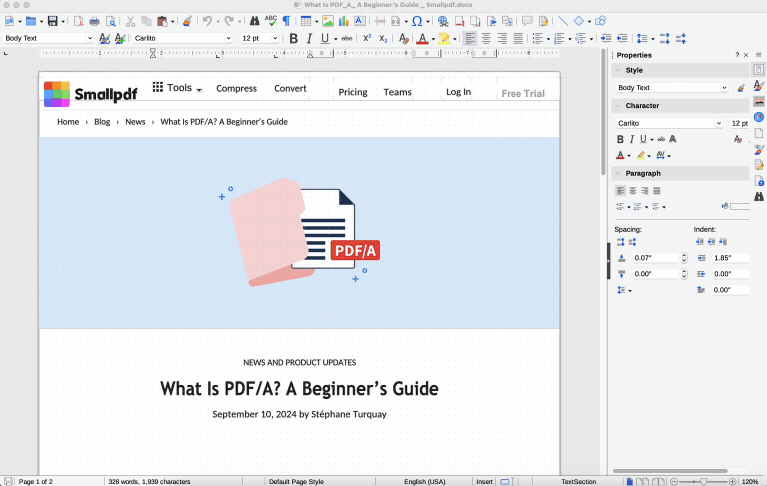767x486 pixels.
Task: Toggle Align Left in the formatting toolbar
Action: [470, 38]
